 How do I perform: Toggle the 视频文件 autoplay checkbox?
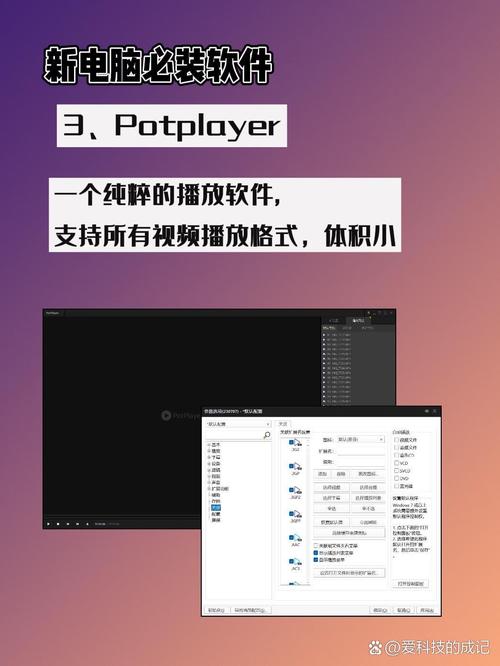(x=396, y=440)
